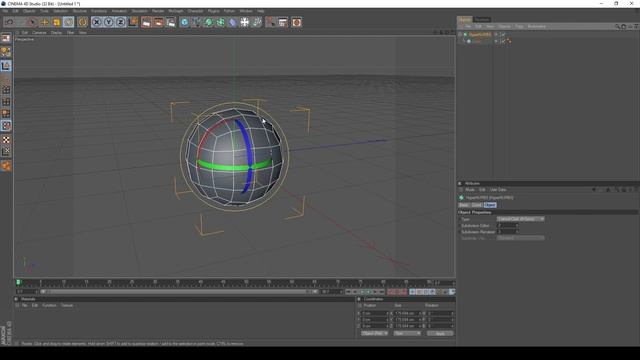640x360 pixels.
Task: Add a Cube primitive object
Action: pyautogui.click(x=184, y=22)
